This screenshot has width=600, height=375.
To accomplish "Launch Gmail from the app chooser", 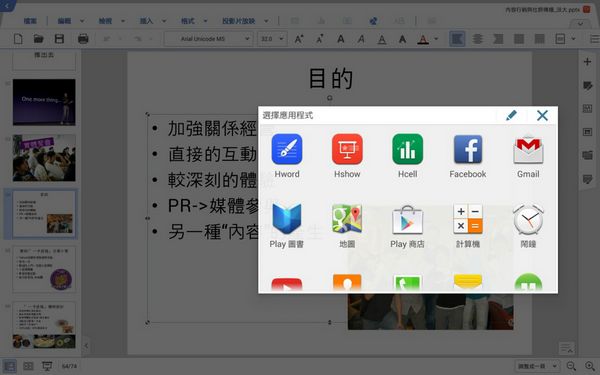I will 528,155.
